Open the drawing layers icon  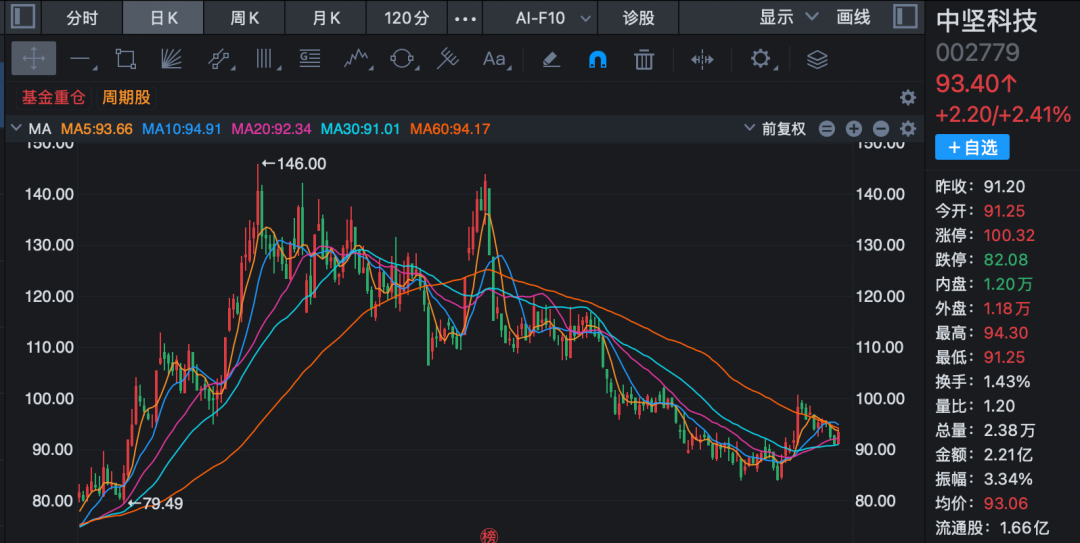point(817,59)
